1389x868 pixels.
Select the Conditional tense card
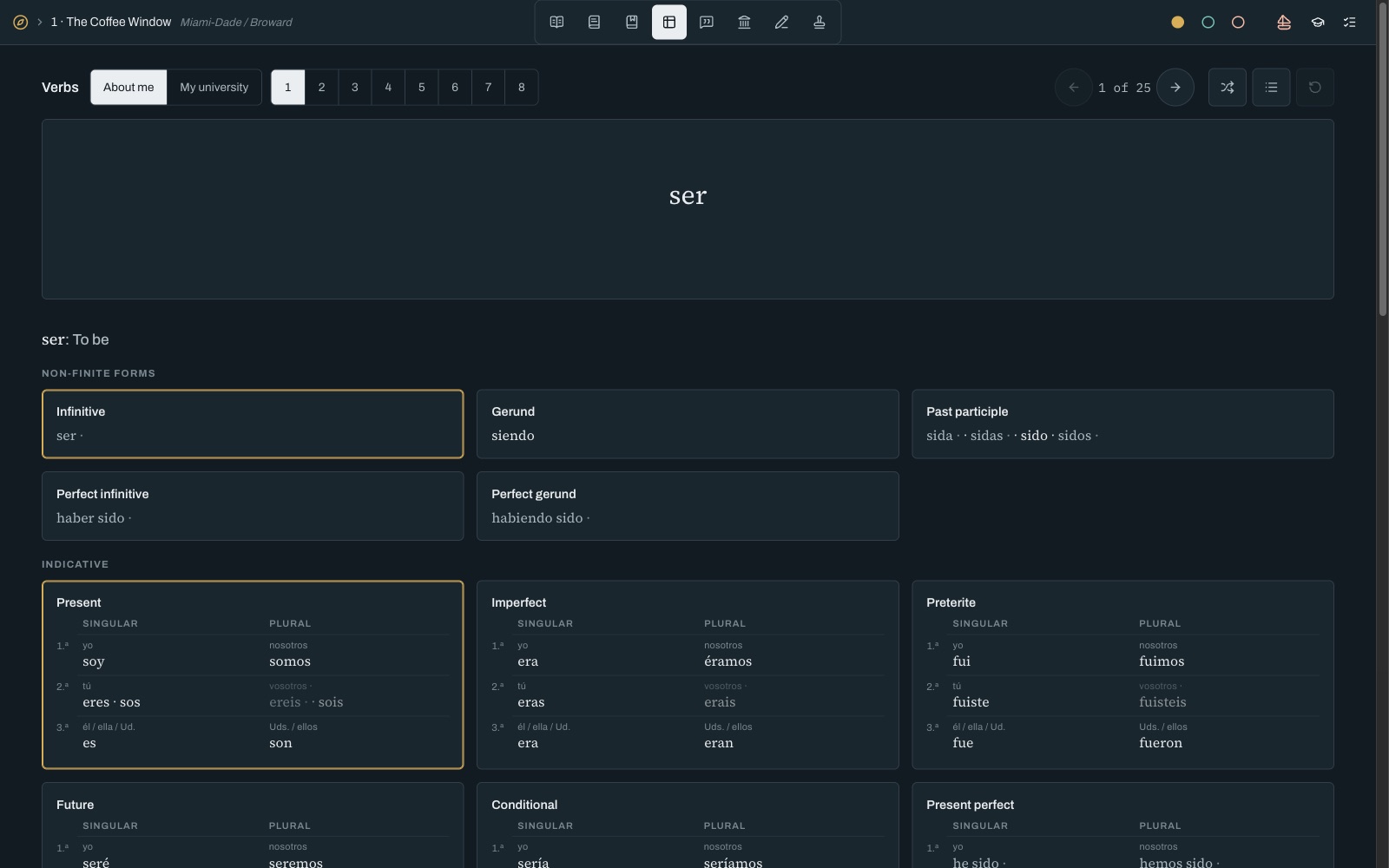[x=688, y=825]
